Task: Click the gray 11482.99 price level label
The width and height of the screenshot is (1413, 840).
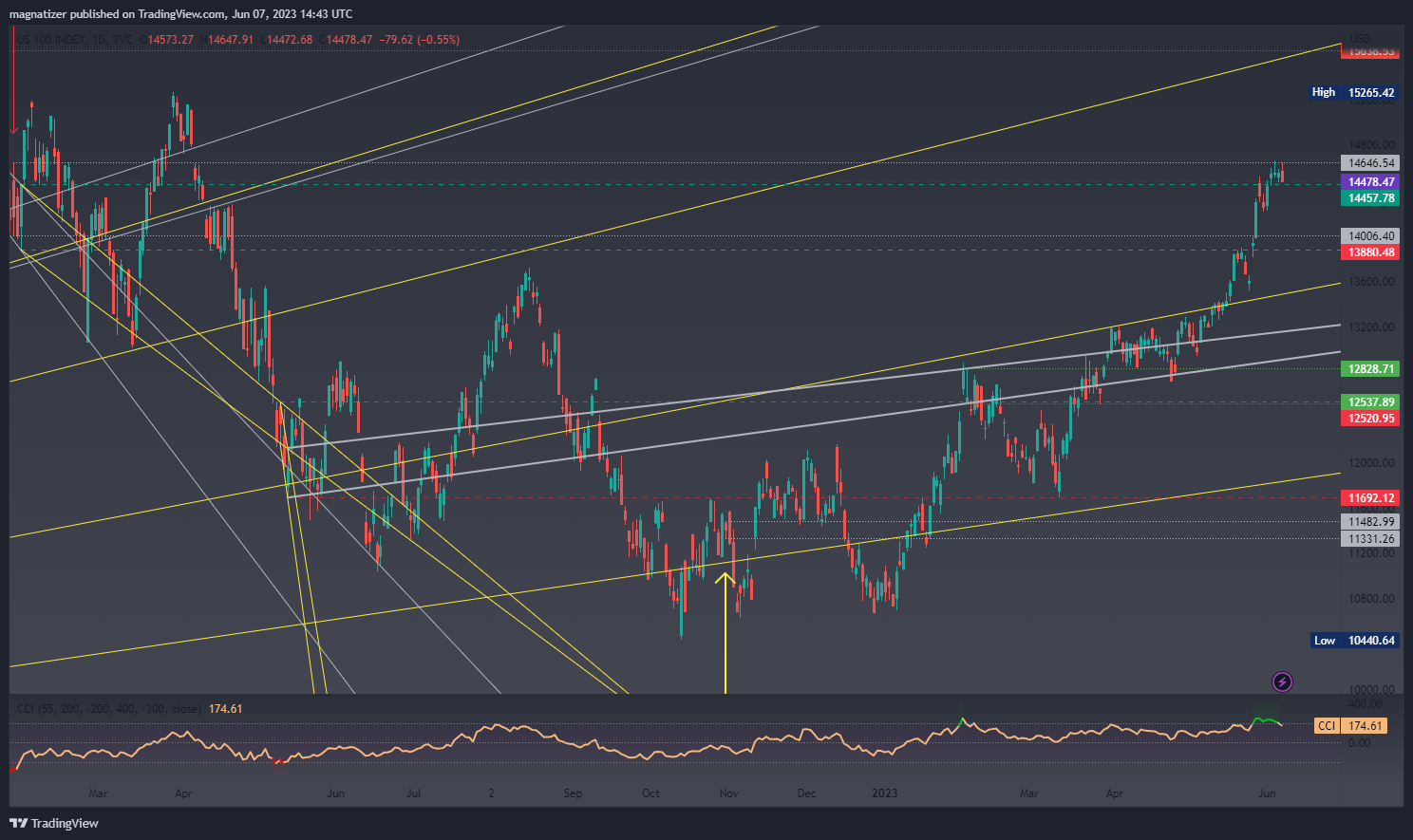Action: click(x=1370, y=521)
